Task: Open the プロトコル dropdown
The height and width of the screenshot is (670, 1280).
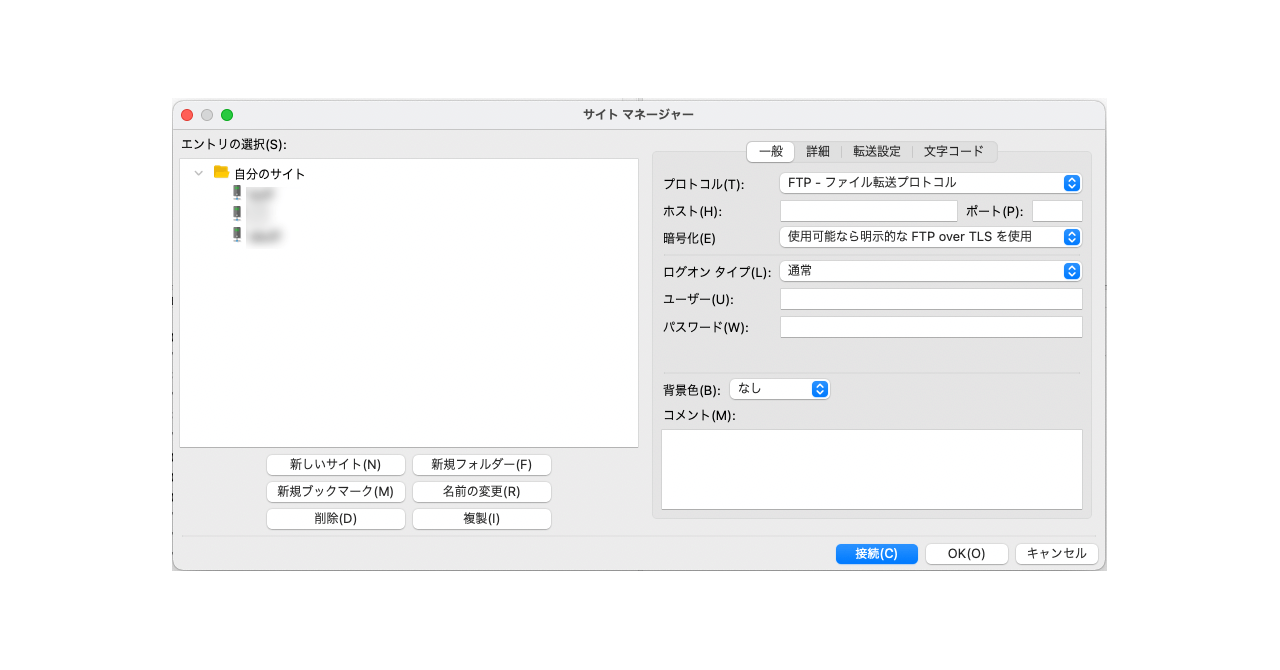Action: [x=929, y=183]
